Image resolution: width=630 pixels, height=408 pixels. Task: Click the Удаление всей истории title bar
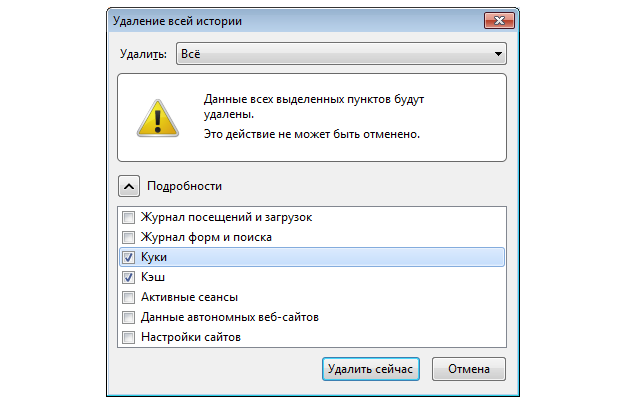(x=295, y=21)
